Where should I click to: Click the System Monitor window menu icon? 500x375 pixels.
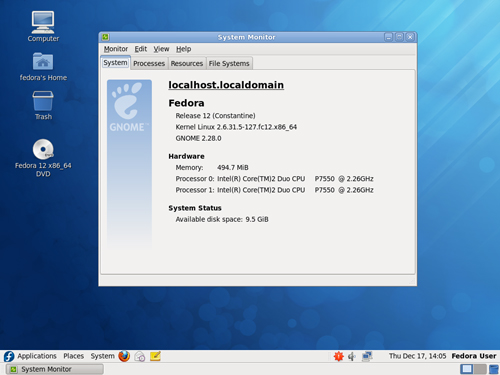[106, 37]
